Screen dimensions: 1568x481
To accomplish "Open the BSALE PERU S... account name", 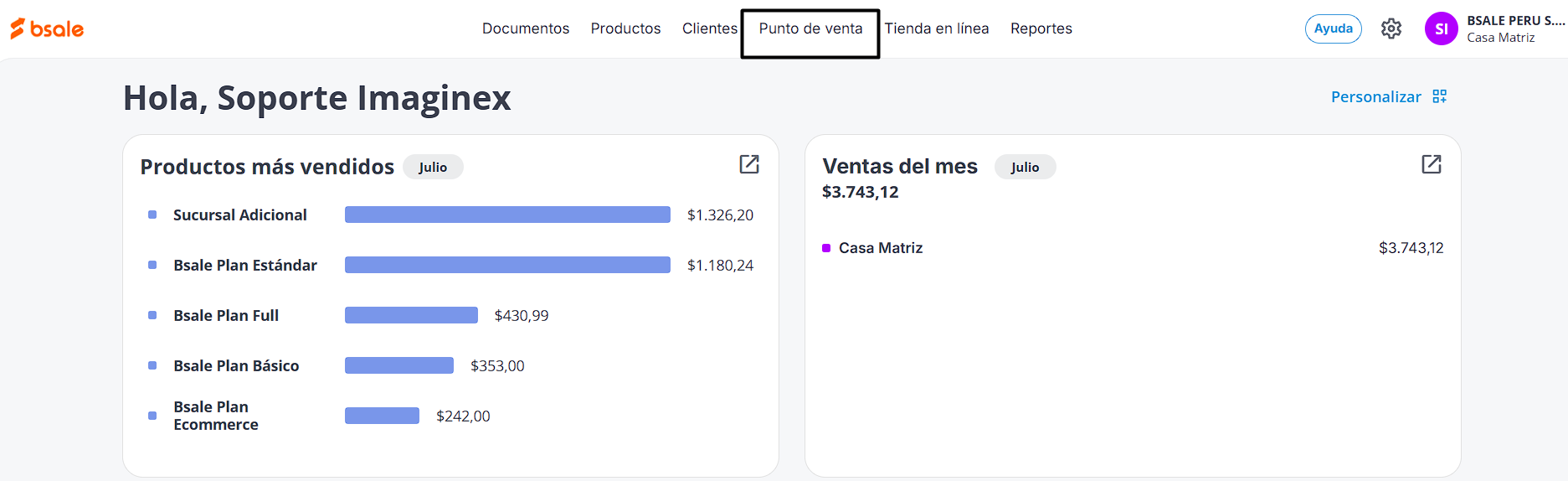I will point(1516,21).
